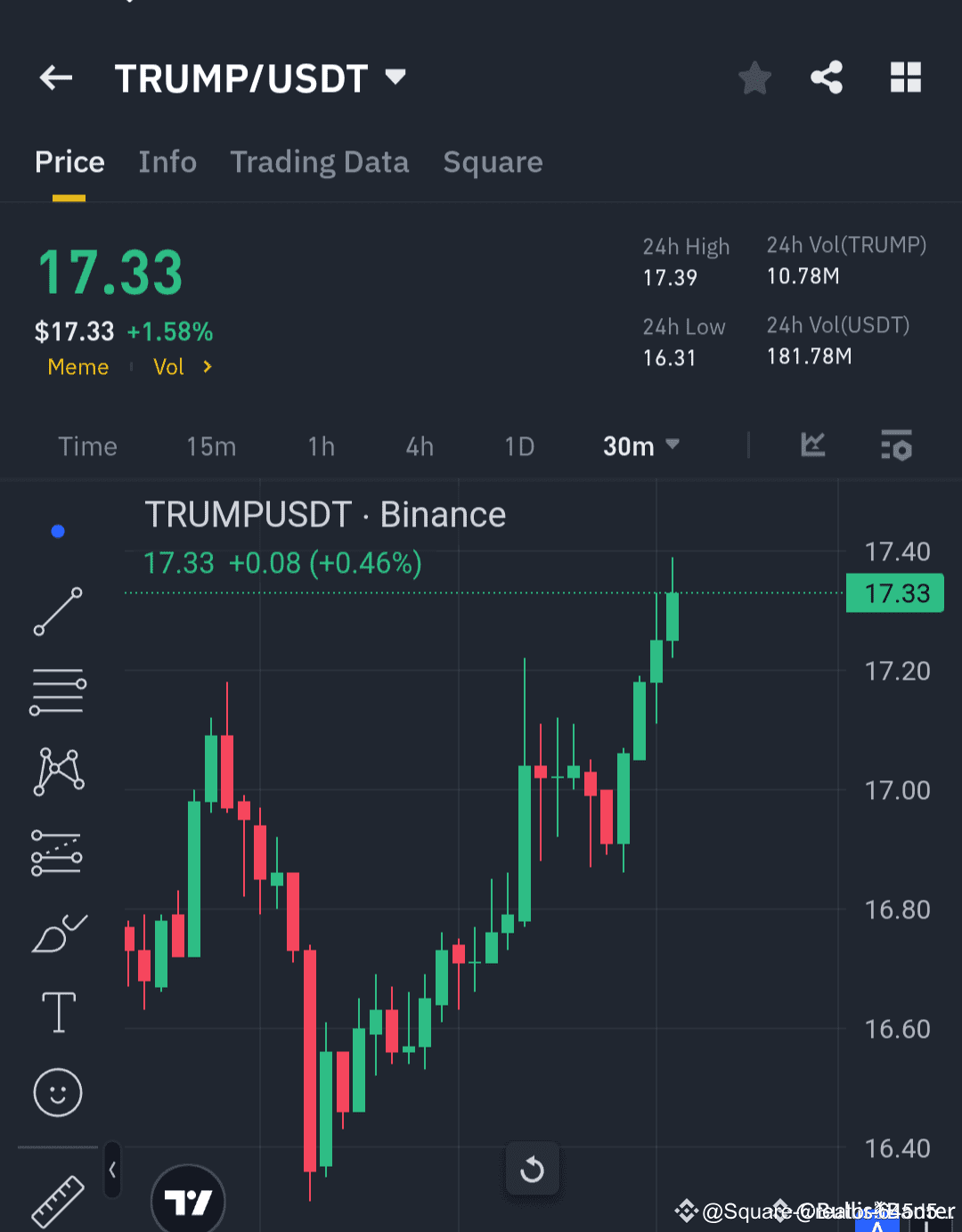Switch to the Square tab
This screenshot has height=1232, width=962.
(493, 162)
